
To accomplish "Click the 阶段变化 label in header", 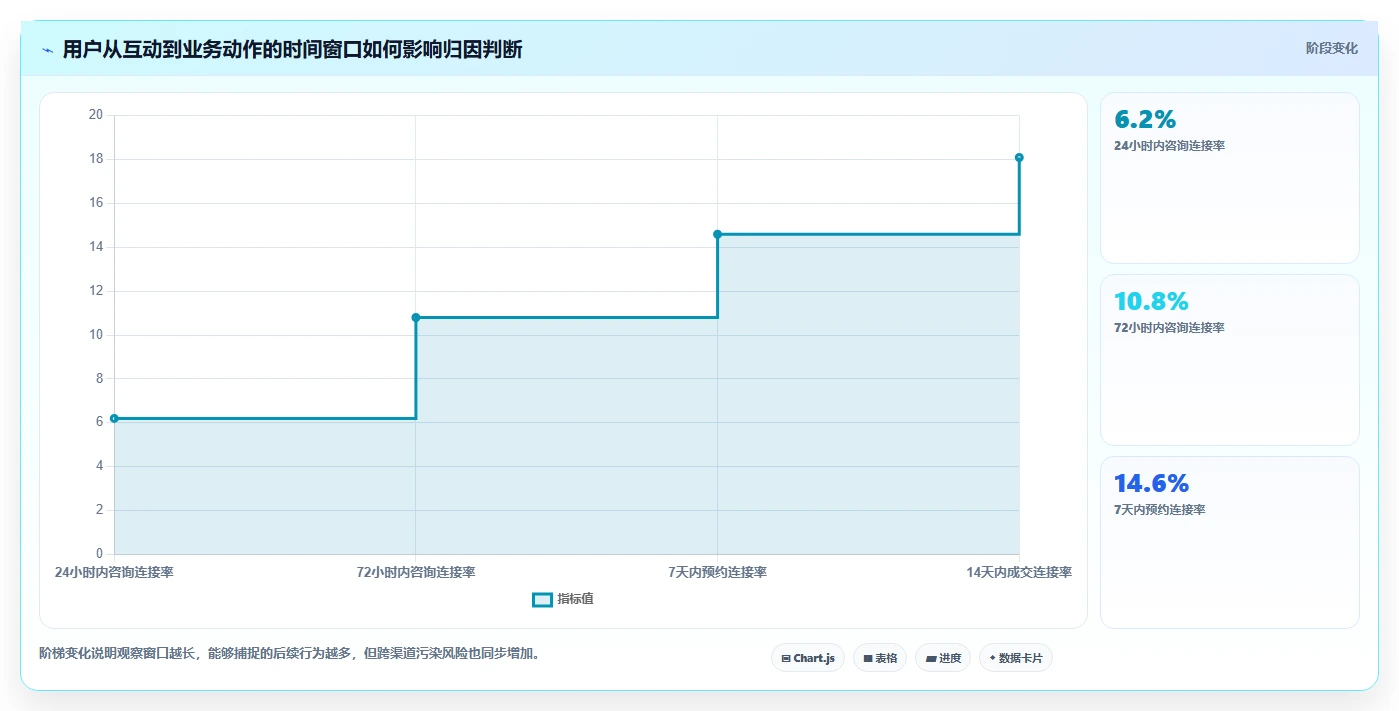I will click(1331, 48).
